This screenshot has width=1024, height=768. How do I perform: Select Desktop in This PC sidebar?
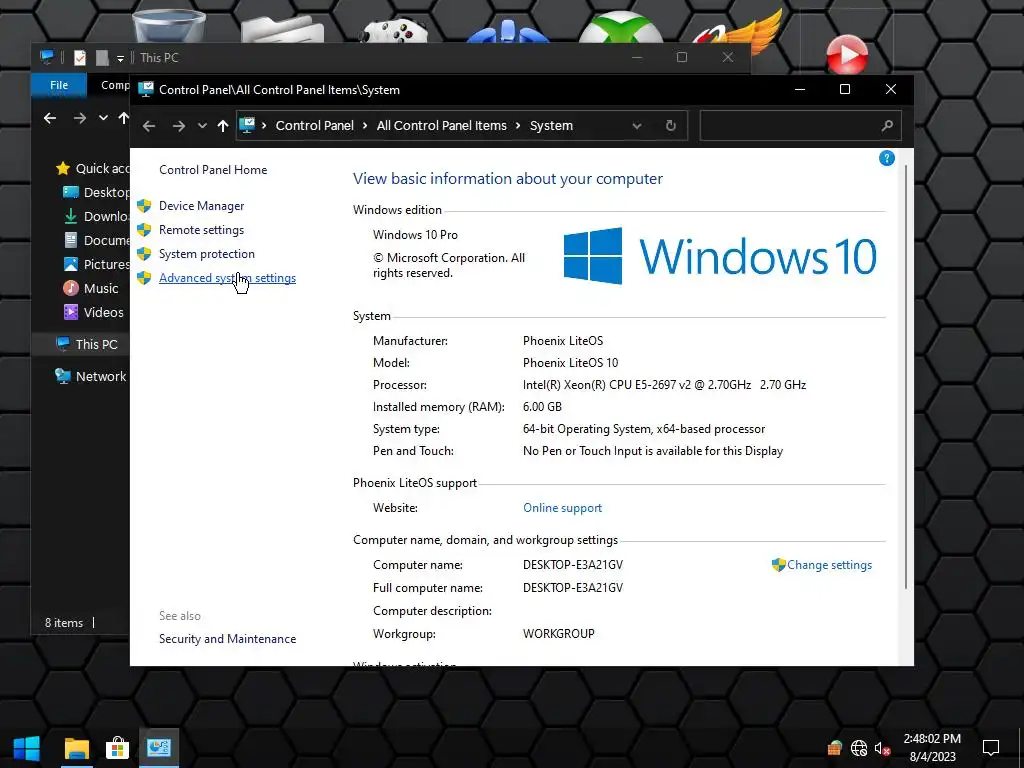(96, 193)
